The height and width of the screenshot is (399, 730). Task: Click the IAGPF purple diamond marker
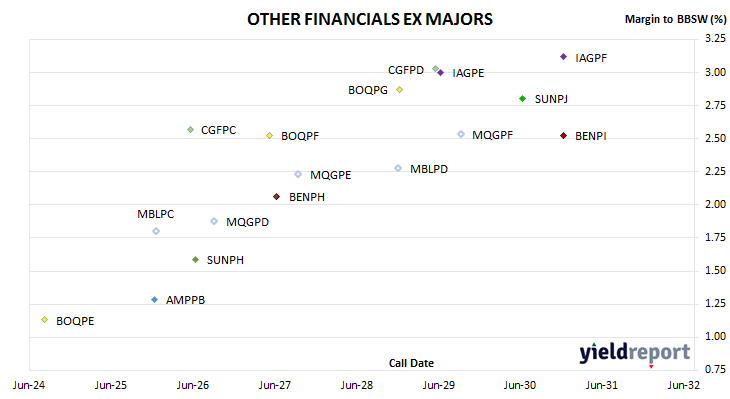tap(563, 57)
